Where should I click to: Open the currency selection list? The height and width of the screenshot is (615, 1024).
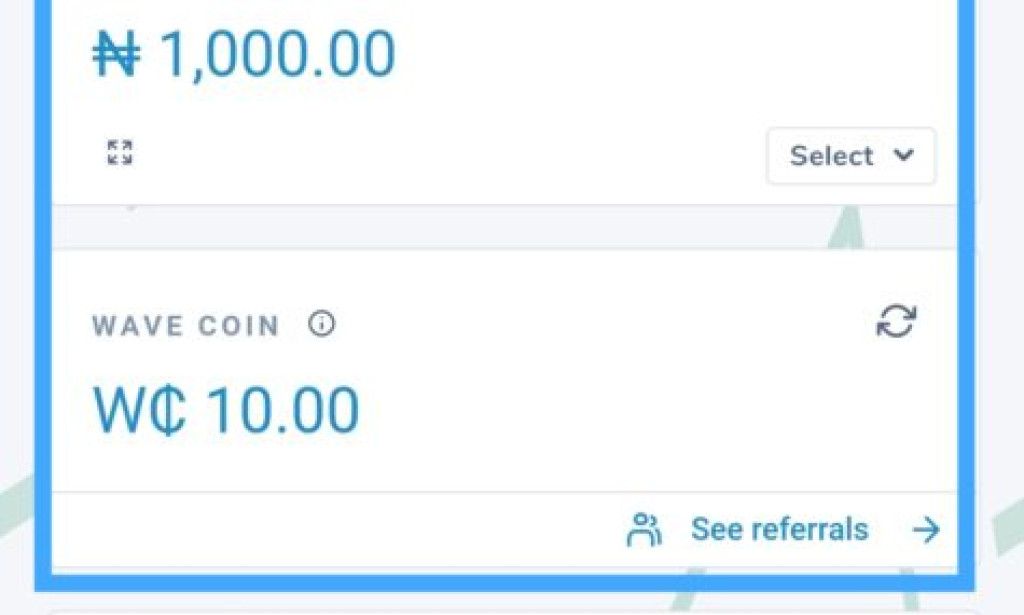click(x=851, y=156)
